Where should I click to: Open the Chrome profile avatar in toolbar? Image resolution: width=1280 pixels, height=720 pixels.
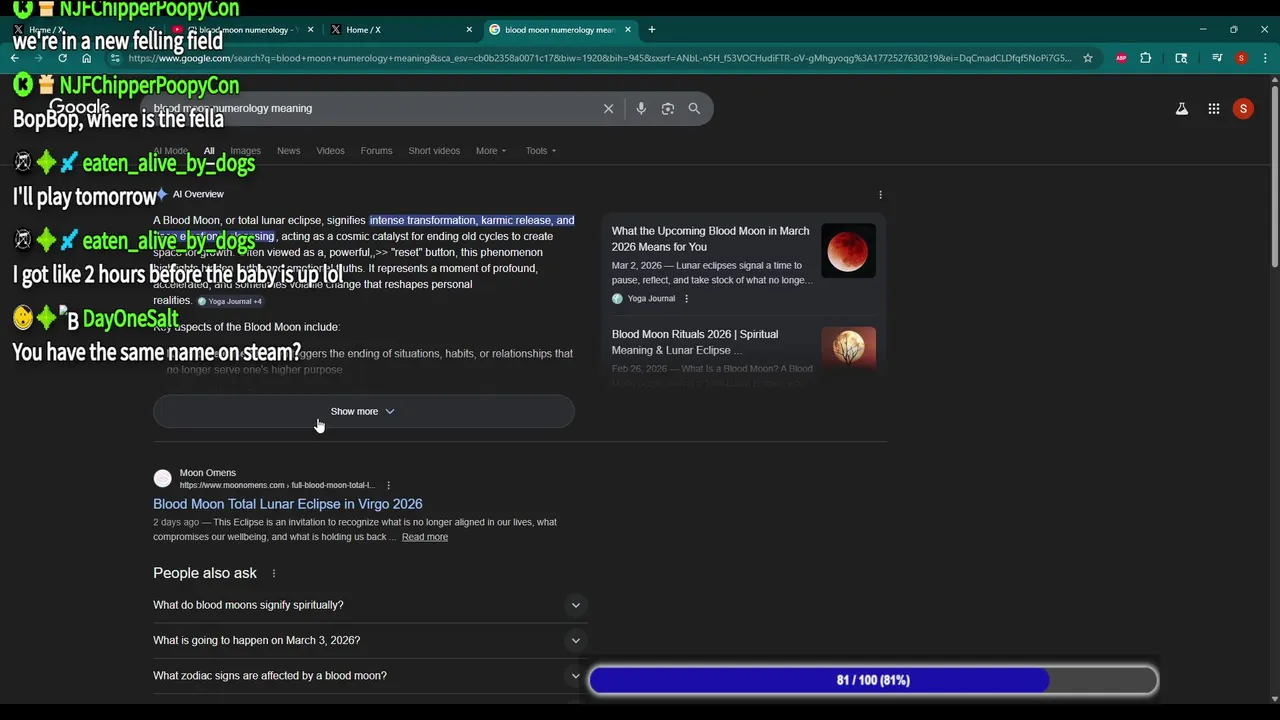(x=1241, y=58)
